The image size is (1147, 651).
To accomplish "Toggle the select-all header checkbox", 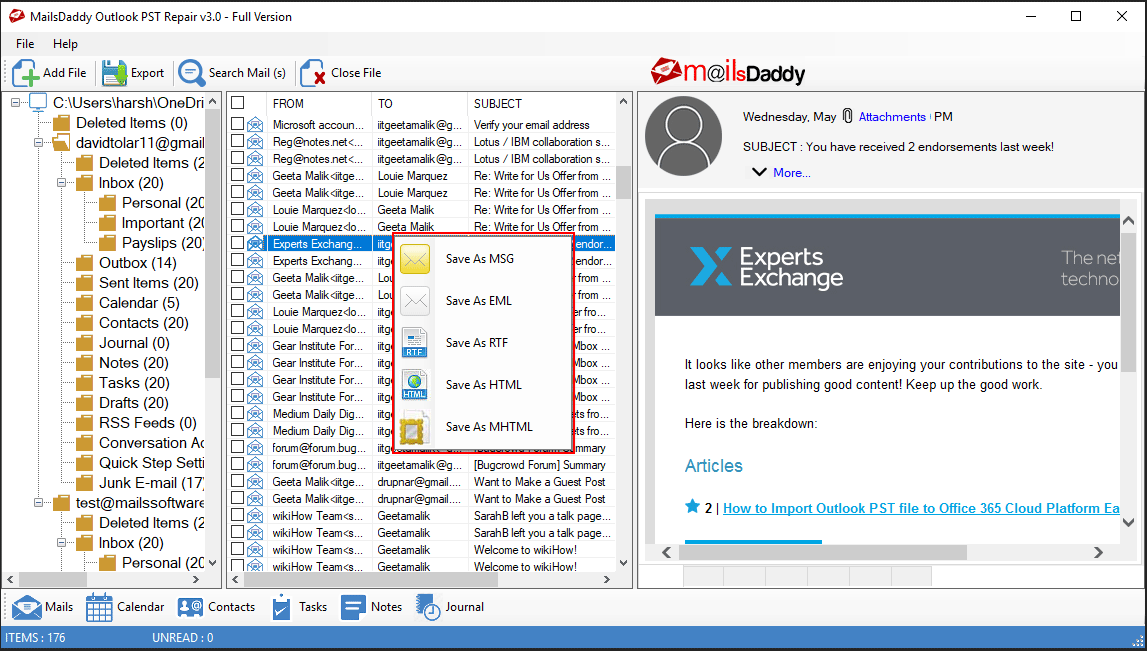I will [x=237, y=103].
